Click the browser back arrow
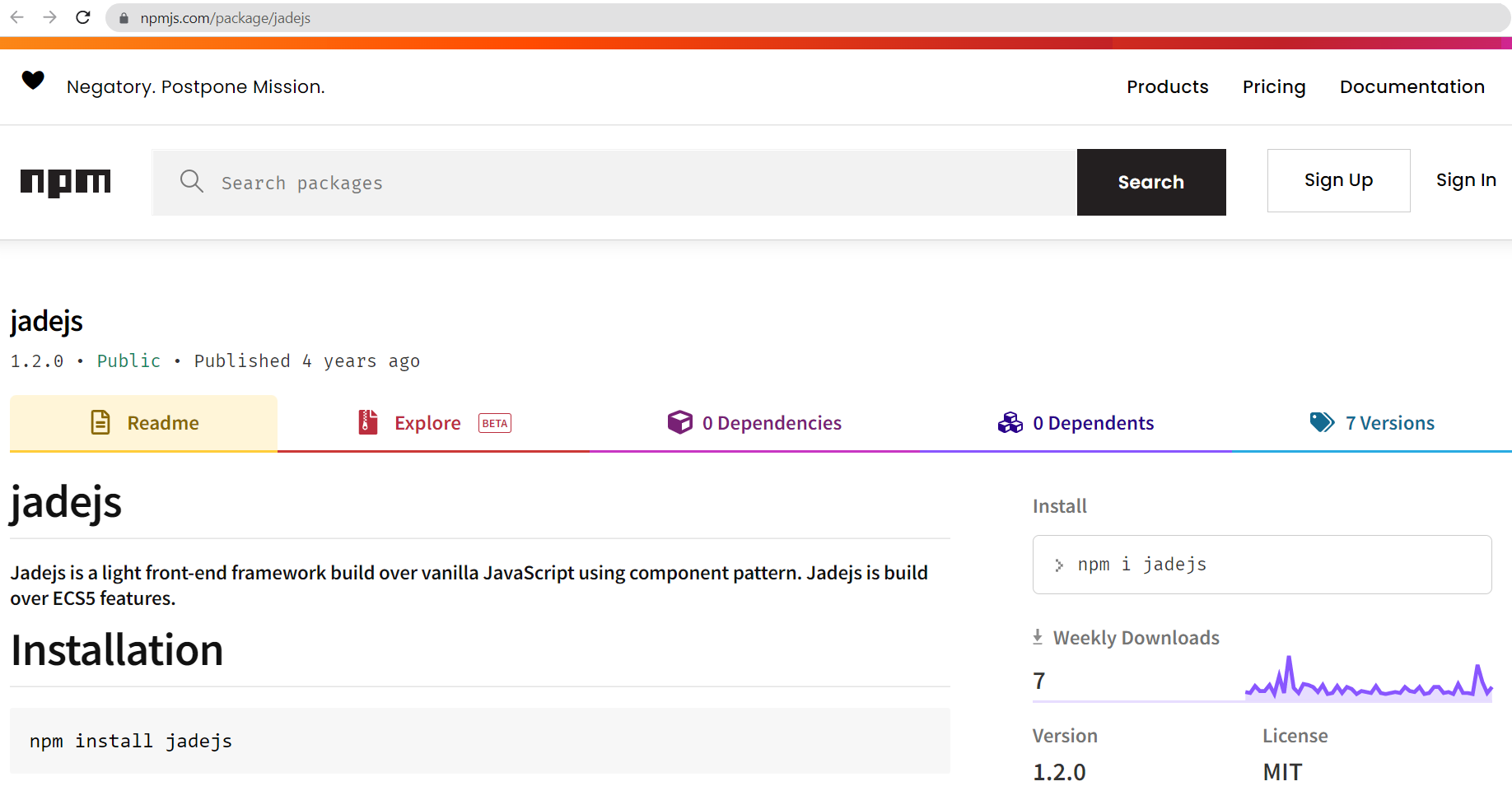This screenshot has width=1512, height=800. point(16,17)
